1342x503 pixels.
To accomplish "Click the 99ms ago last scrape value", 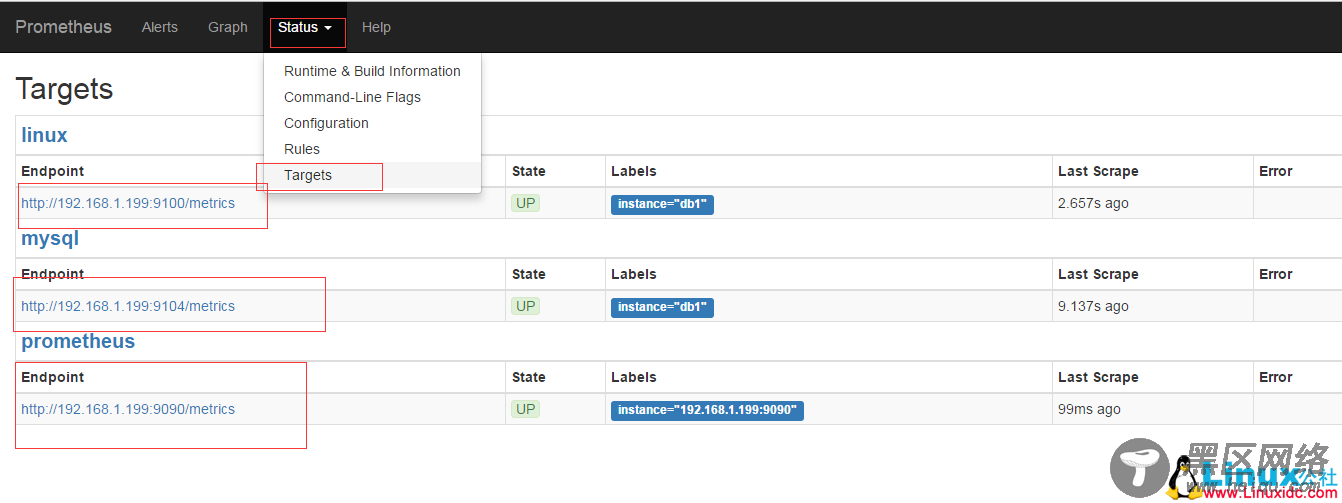I will point(1089,409).
